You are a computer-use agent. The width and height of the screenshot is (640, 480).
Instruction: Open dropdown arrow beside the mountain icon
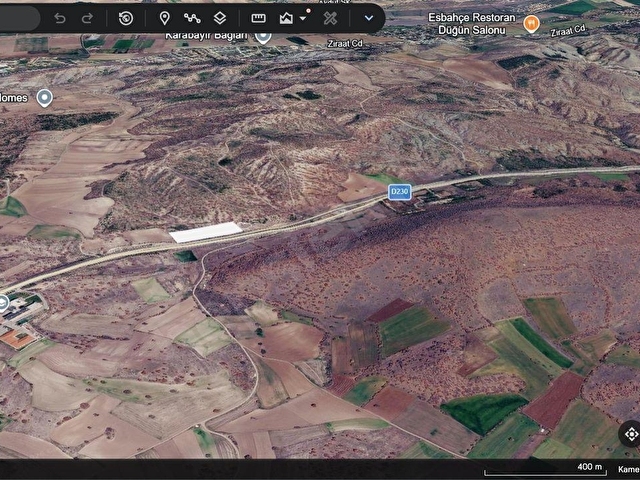[303, 18]
